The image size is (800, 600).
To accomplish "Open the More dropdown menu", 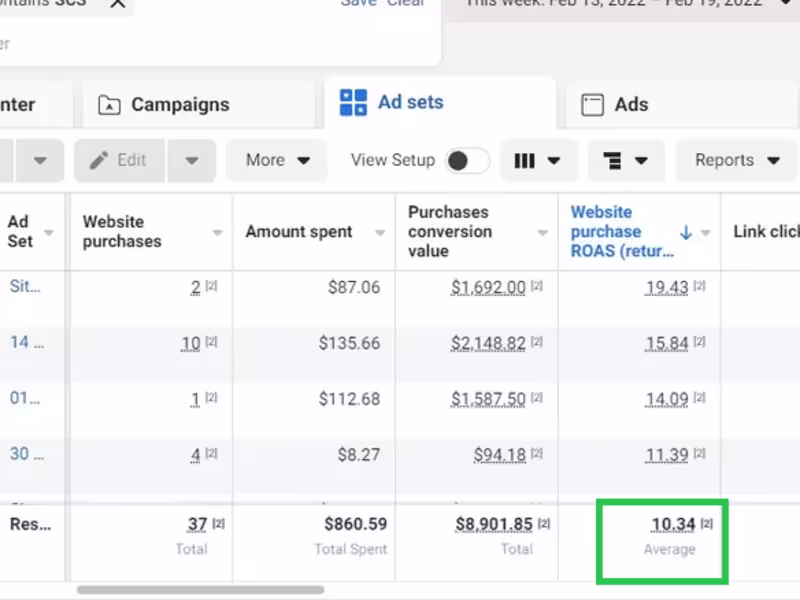I will [x=277, y=160].
